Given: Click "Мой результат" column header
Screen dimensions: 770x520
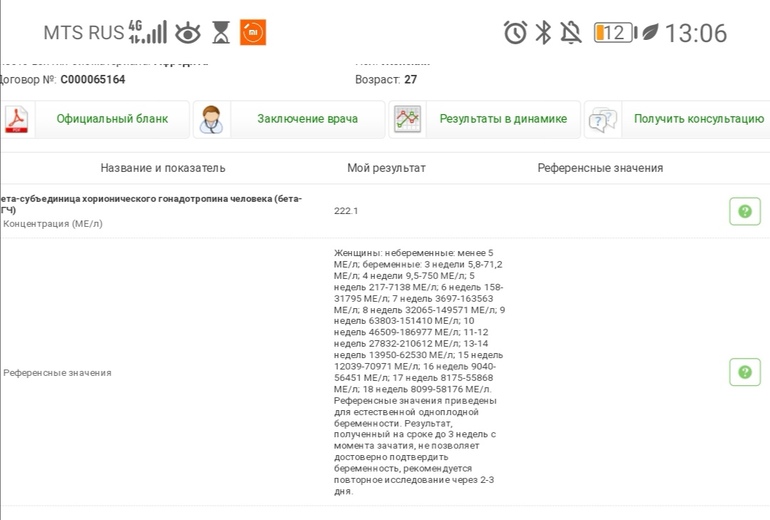Looking at the screenshot, I should tap(386, 168).
